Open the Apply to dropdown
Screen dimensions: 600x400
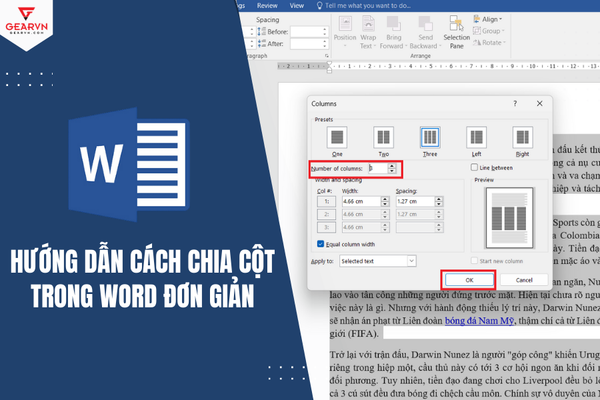click(x=411, y=261)
